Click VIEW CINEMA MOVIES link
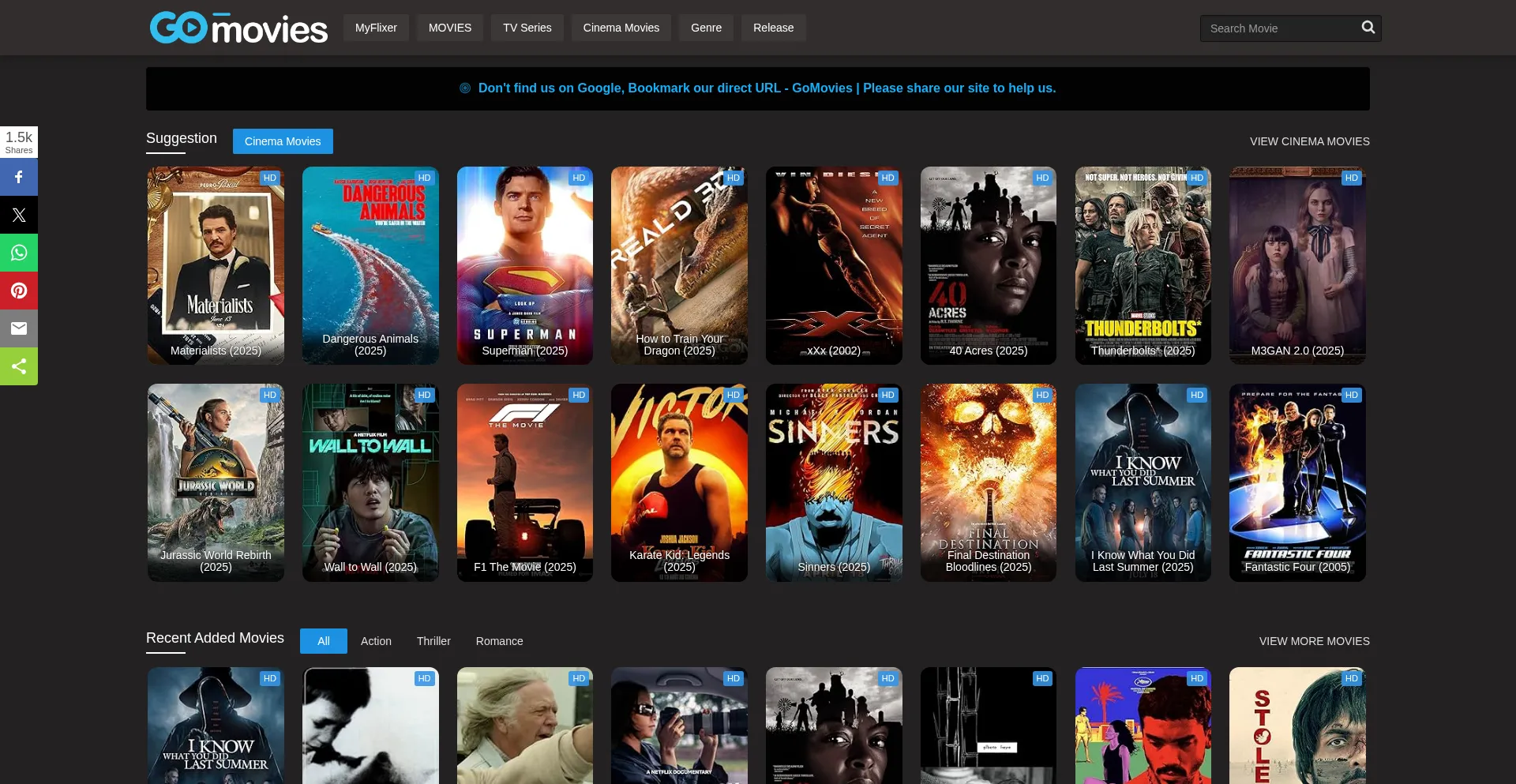This screenshot has width=1516, height=784. pos(1310,141)
